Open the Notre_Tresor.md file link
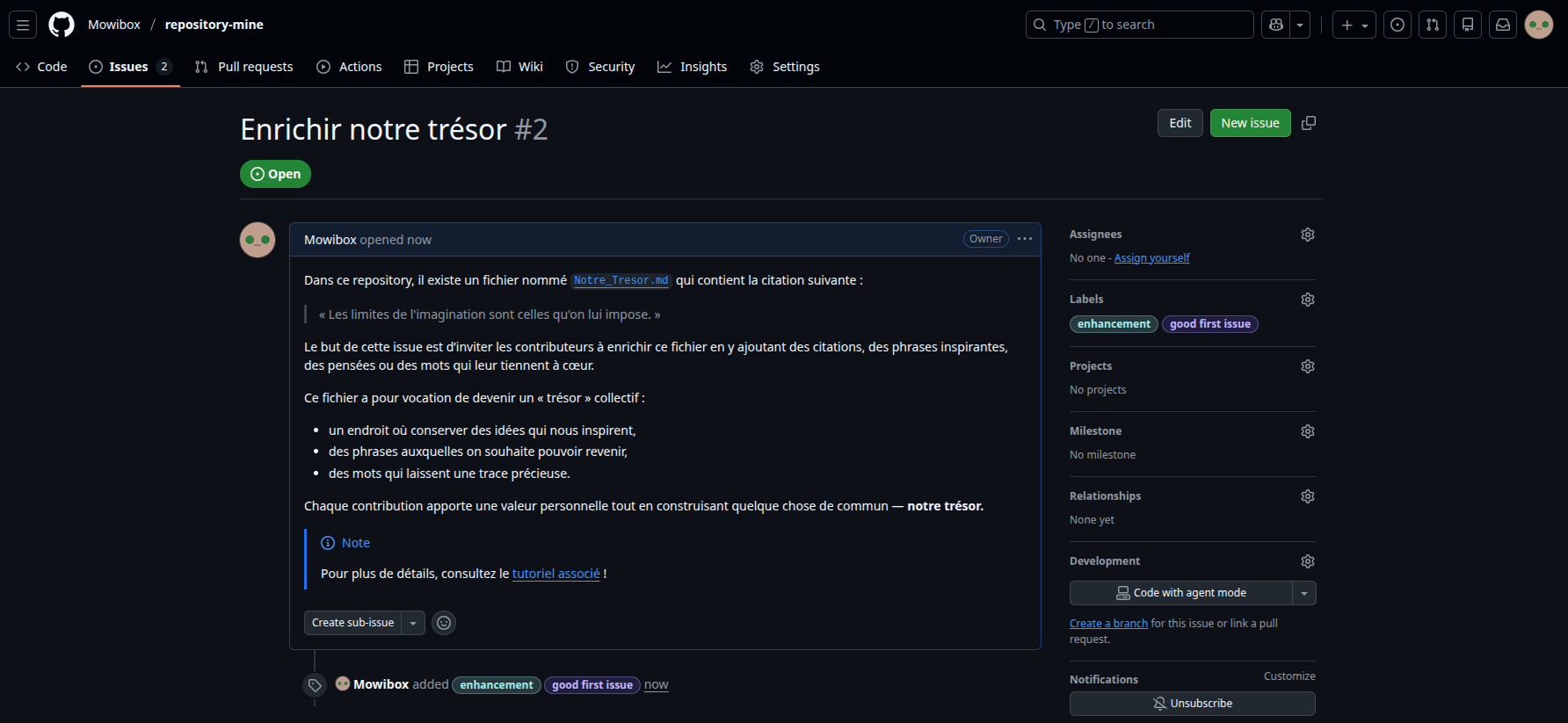 point(621,280)
